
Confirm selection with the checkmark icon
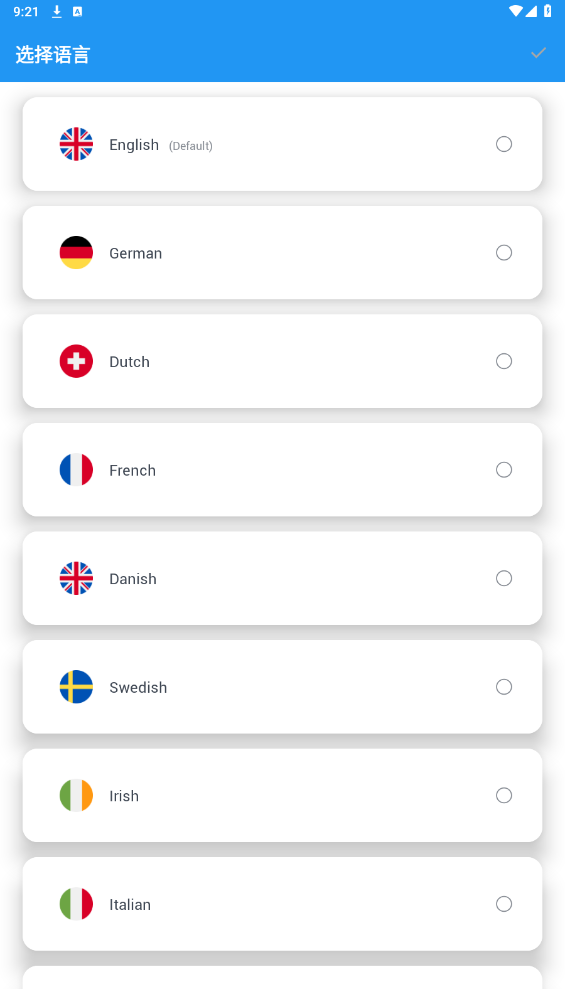538,53
